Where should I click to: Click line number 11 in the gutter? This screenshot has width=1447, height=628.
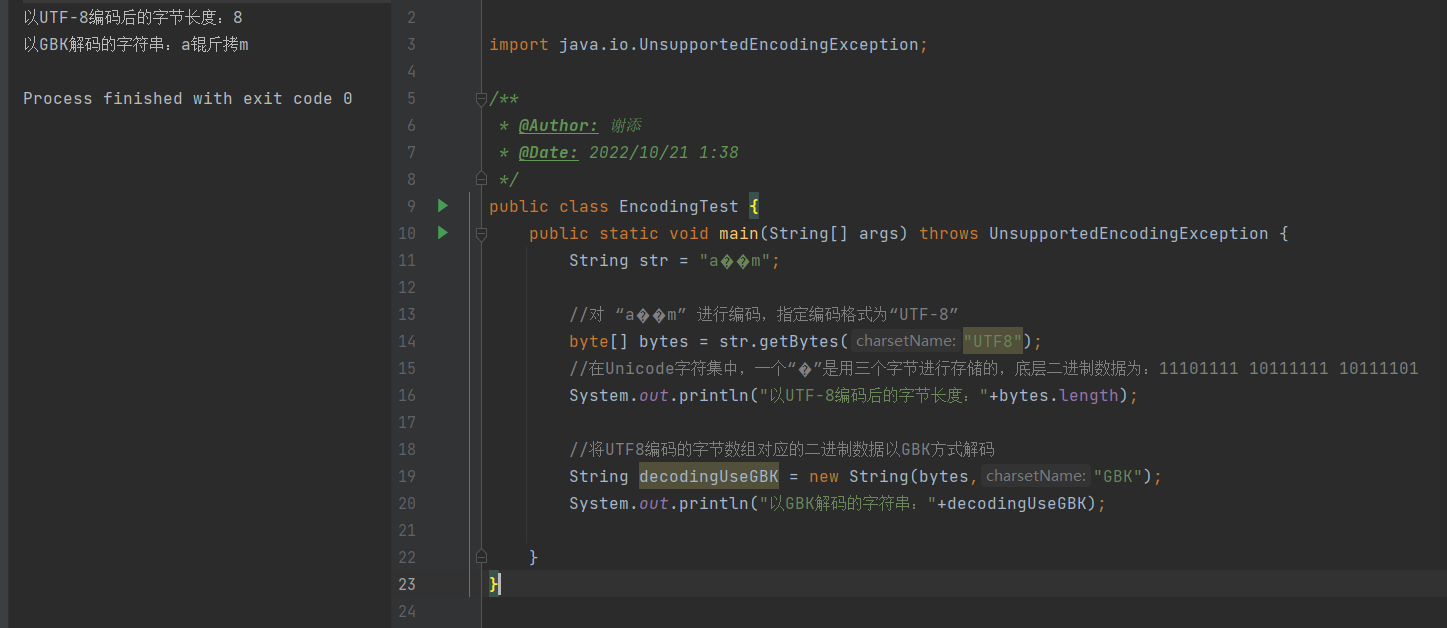point(406,261)
